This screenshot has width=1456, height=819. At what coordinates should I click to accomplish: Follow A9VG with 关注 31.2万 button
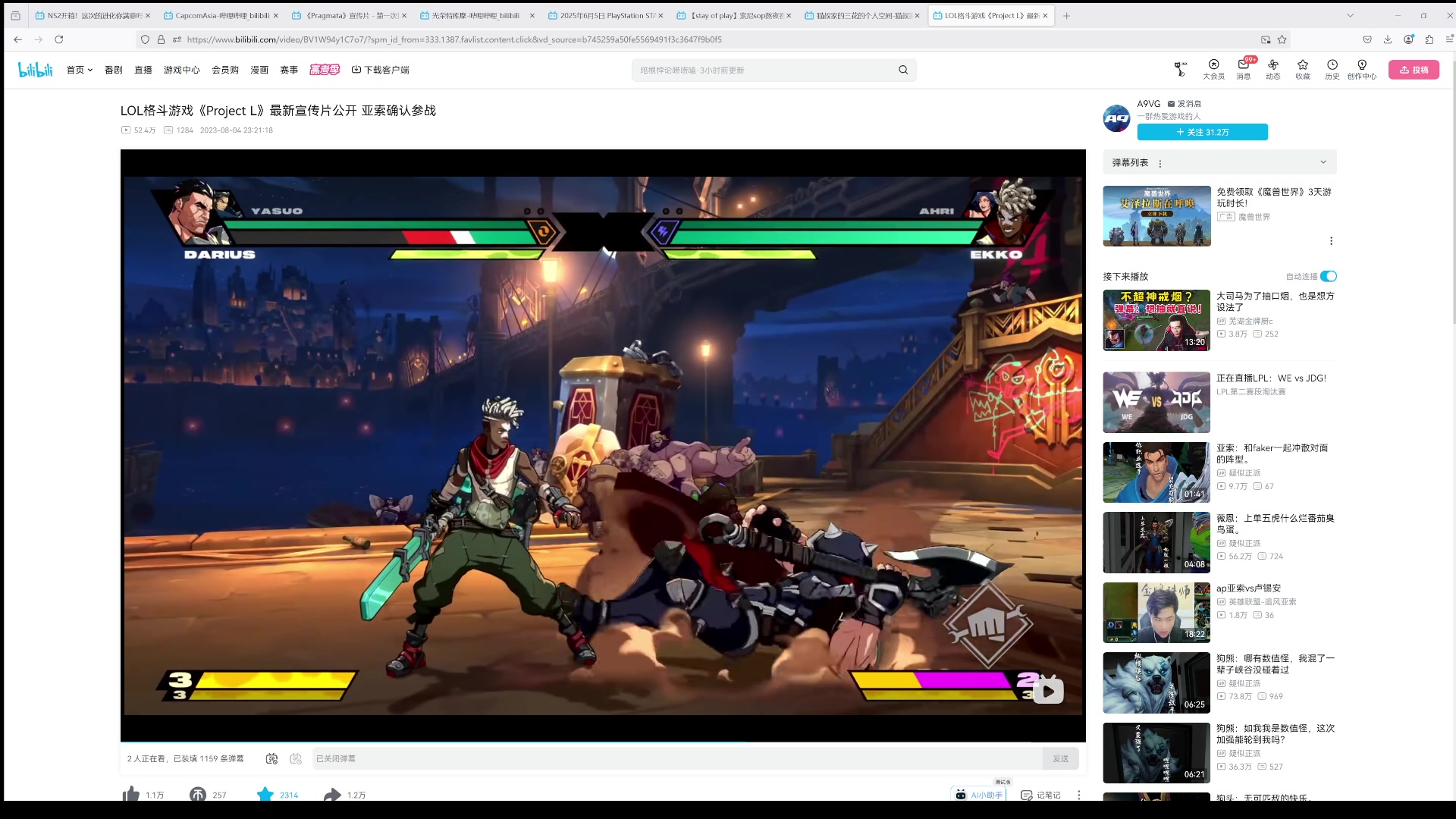1202,132
